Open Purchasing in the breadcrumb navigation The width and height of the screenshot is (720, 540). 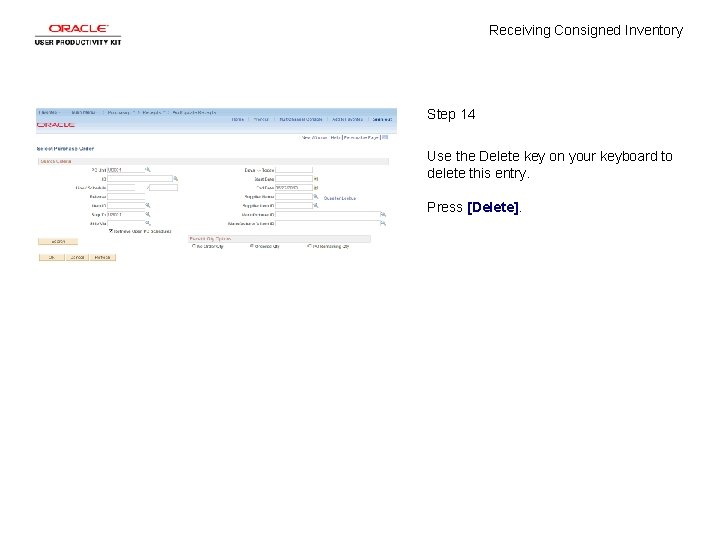(x=119, y=112)
